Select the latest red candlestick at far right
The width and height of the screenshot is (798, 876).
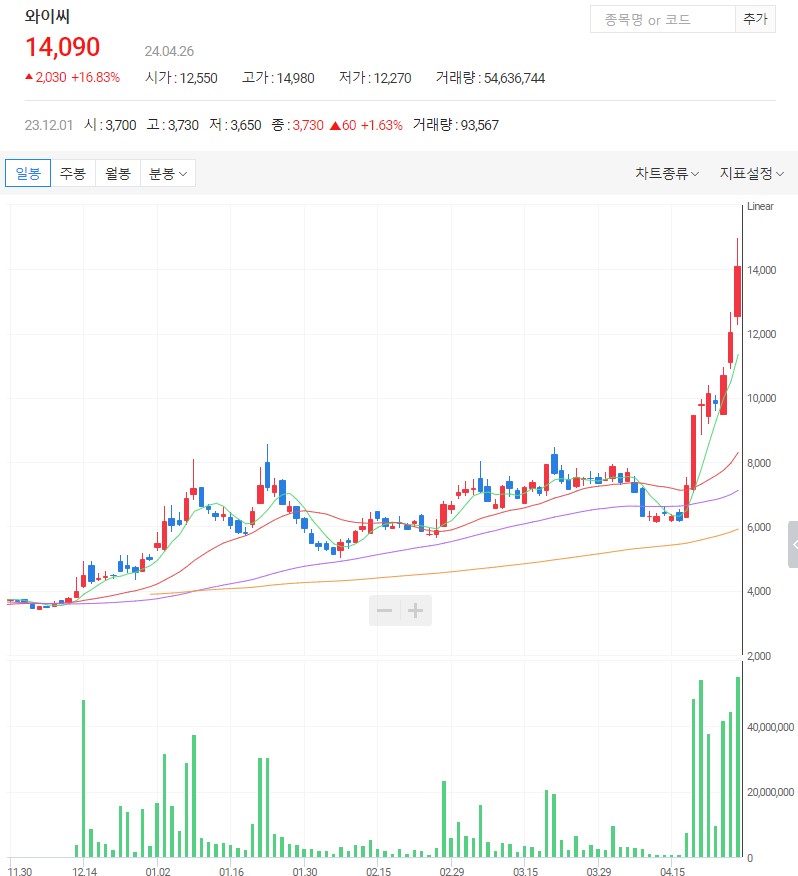(x=737, y=291)
